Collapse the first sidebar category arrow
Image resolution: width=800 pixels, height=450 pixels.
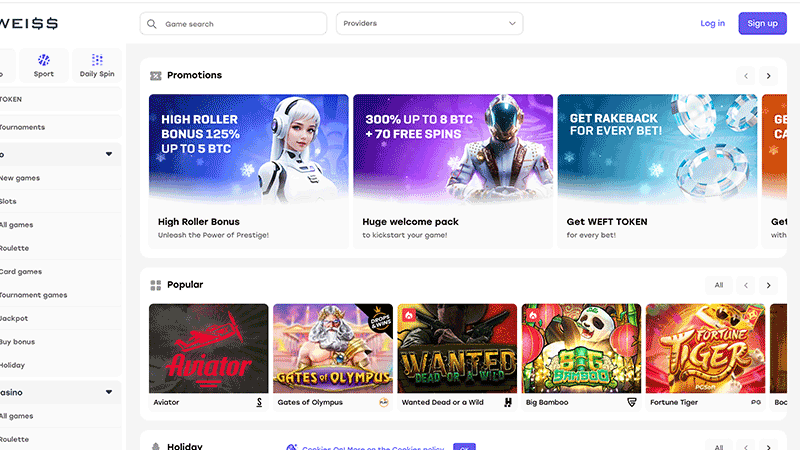point(109,154)
